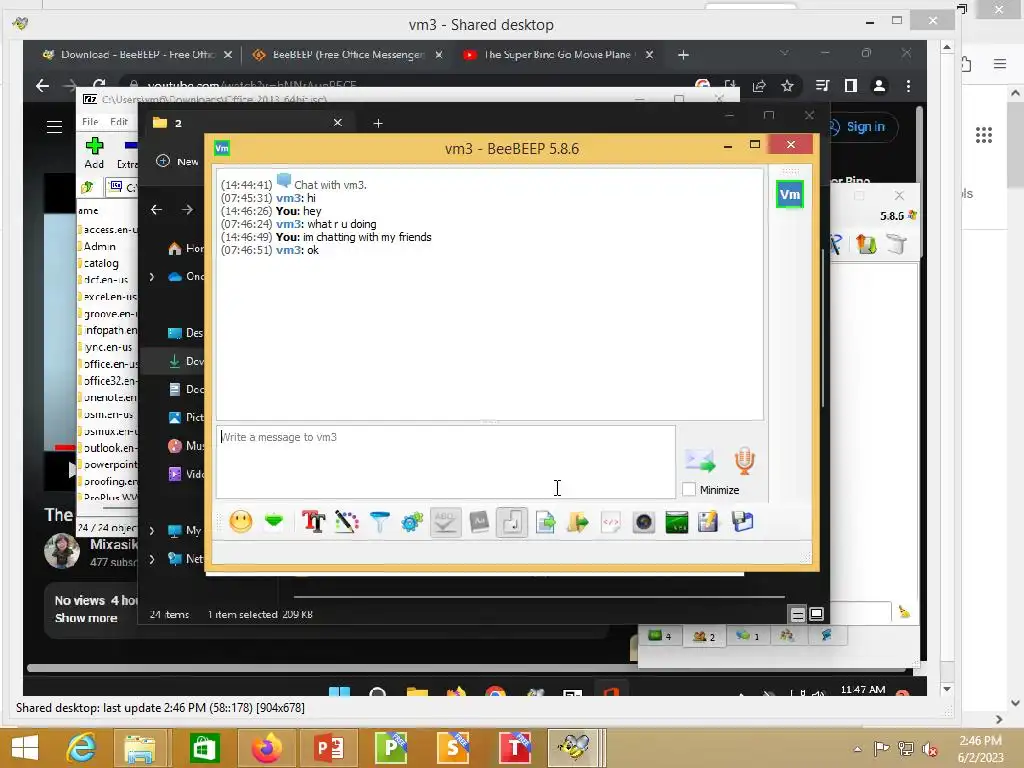Send the message with envelope arrow button

click(x=700, y=460)
